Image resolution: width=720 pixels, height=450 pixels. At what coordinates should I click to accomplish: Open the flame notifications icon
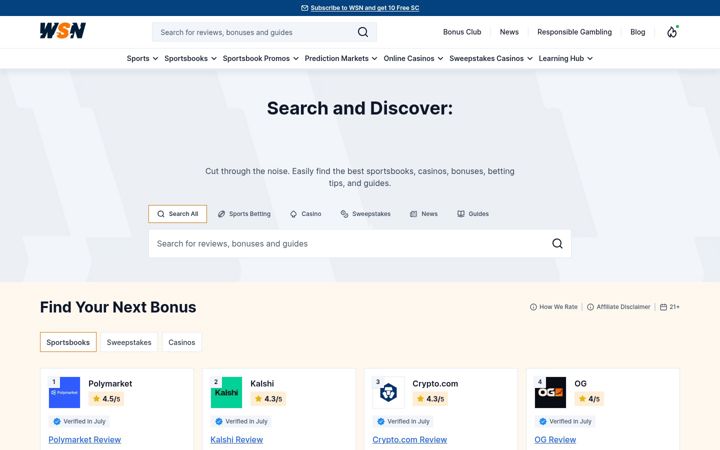point(672,32)
